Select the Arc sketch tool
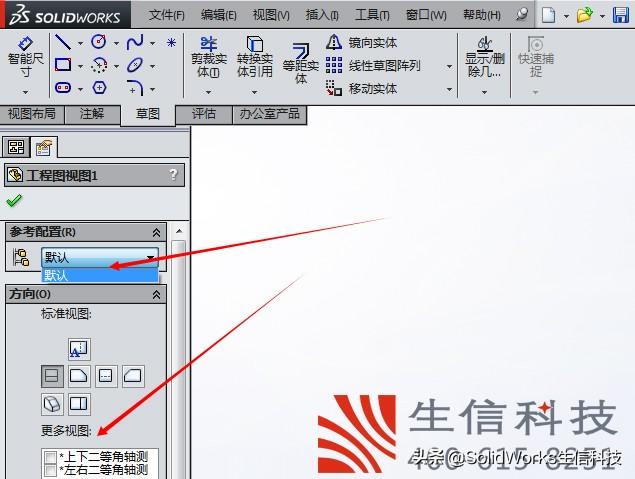This screenshot has height=479, width=635. (99, 65)
